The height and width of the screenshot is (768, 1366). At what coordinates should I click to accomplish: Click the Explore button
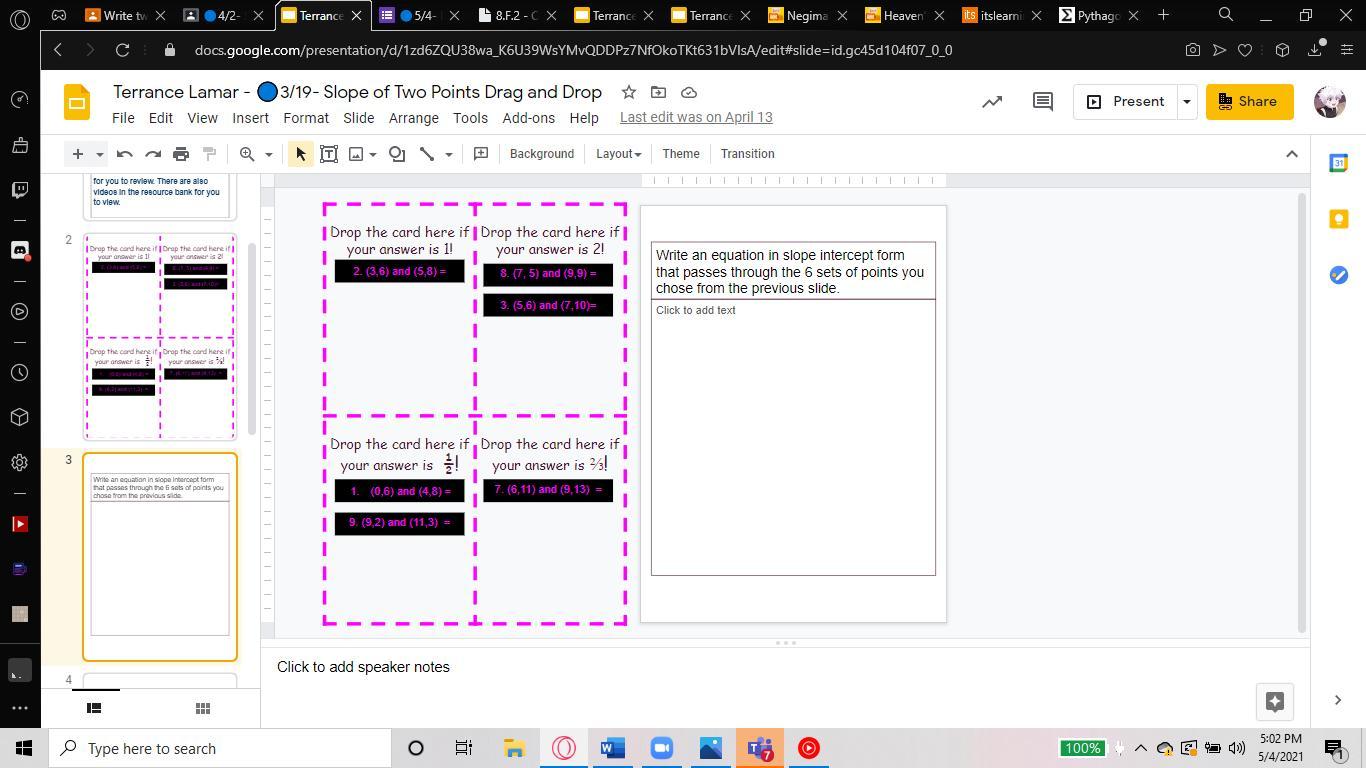[1275, 701]
